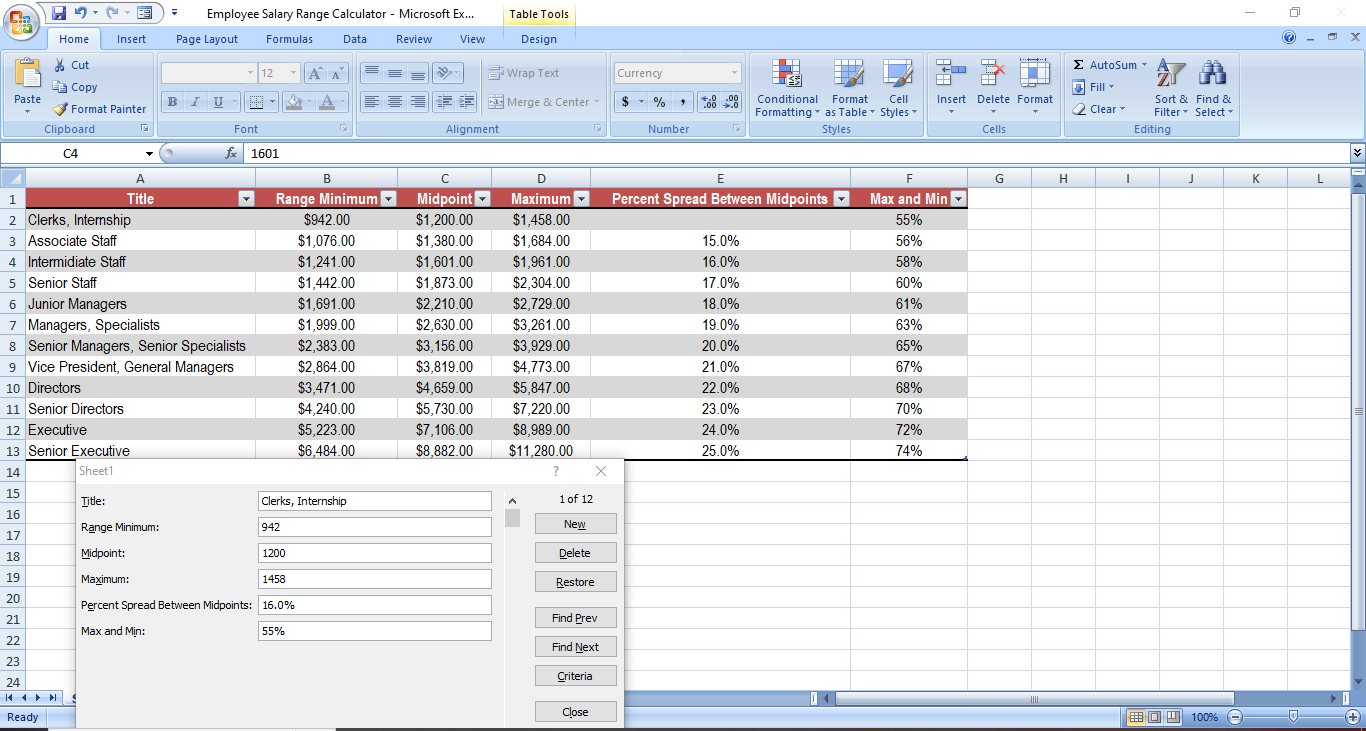
Task: Open Conditional Formatting options
Action: pos(787,88)
